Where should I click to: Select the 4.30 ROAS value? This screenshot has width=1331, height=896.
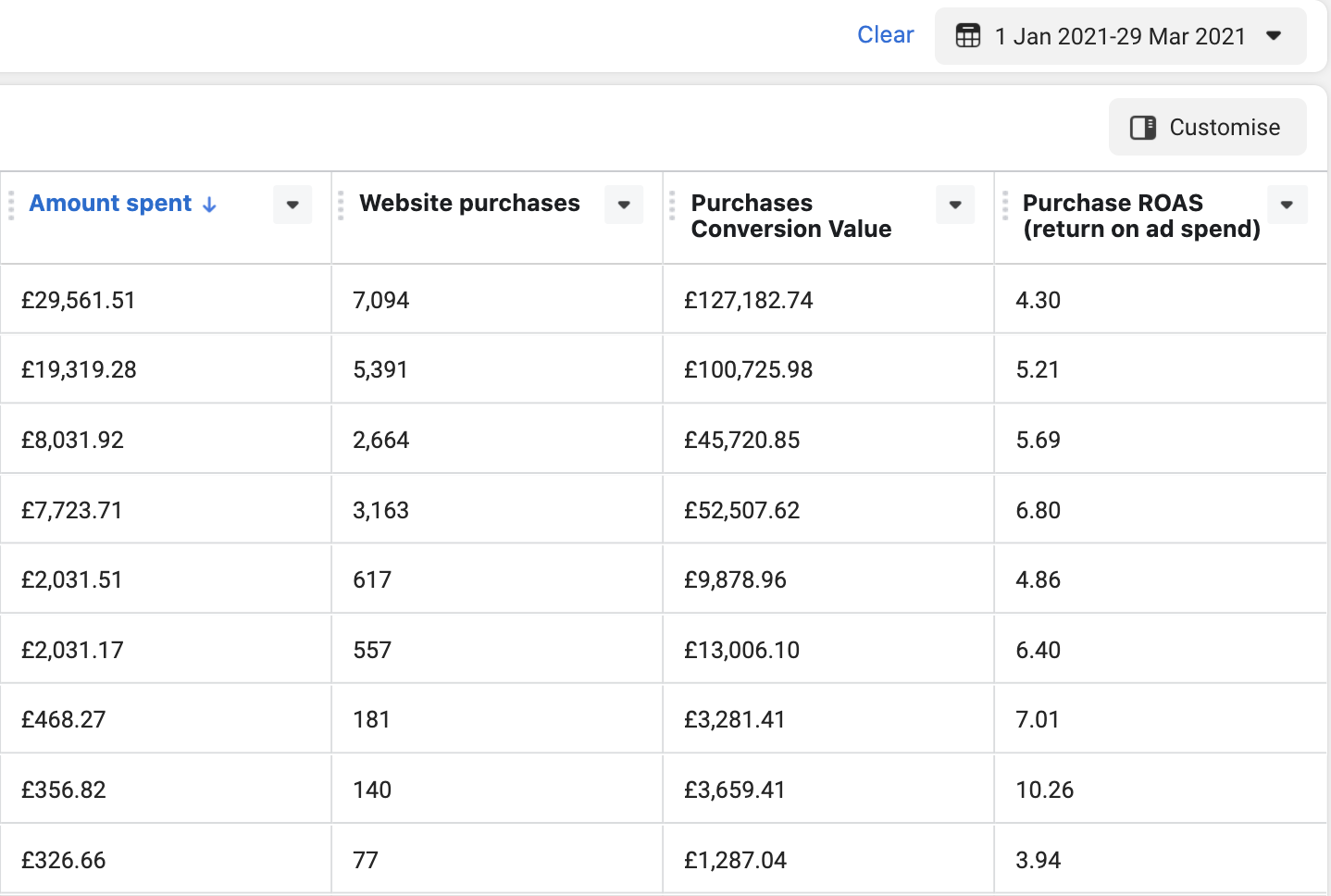1038,300
